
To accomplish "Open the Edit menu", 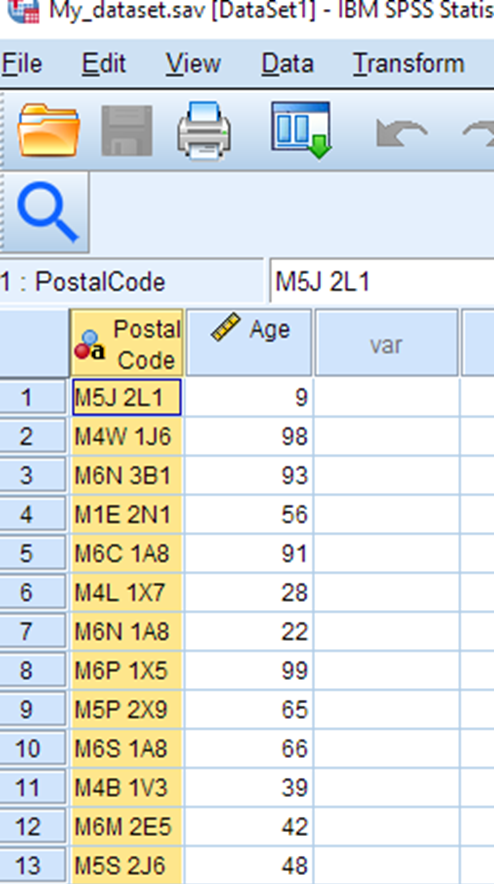I will pos(104,63).
